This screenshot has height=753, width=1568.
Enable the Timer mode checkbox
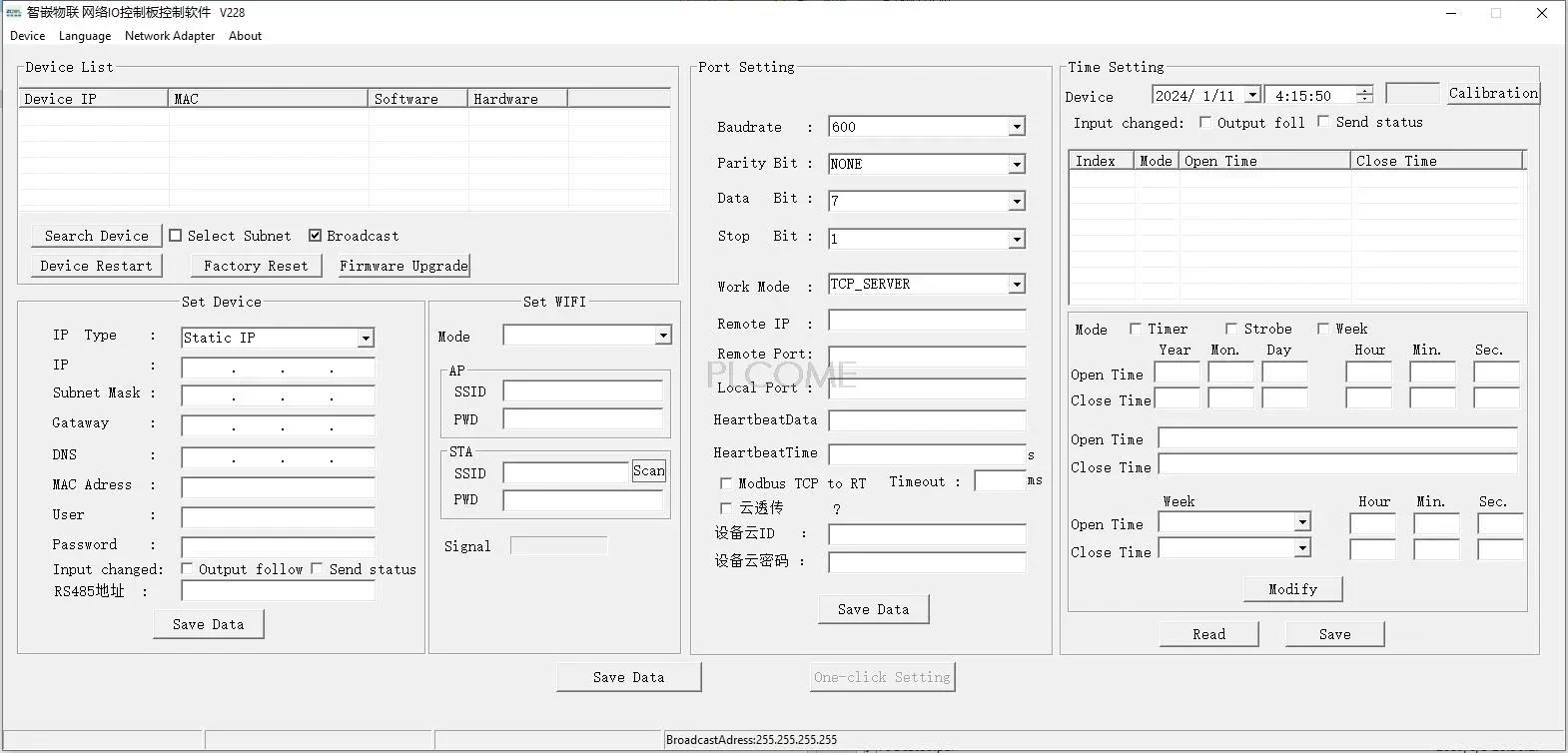click(1136, 329)
